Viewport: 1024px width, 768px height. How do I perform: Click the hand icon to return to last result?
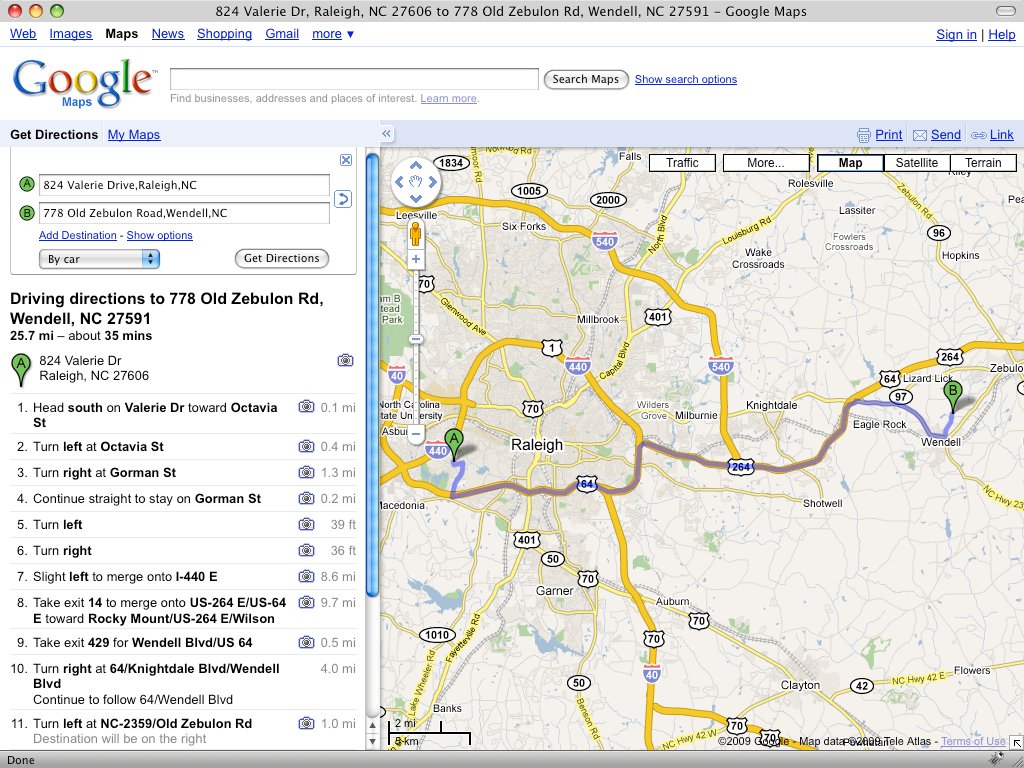[416, 182]
